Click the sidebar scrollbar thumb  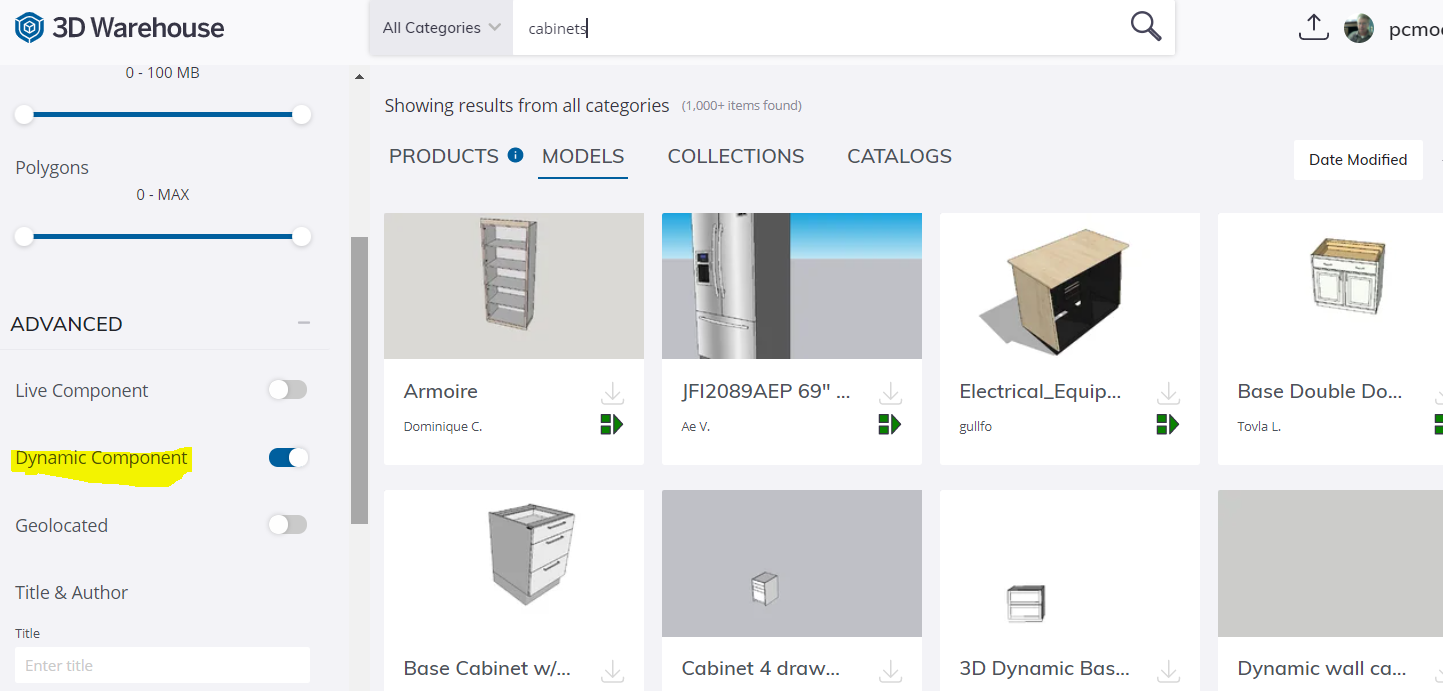click(359, 380)
